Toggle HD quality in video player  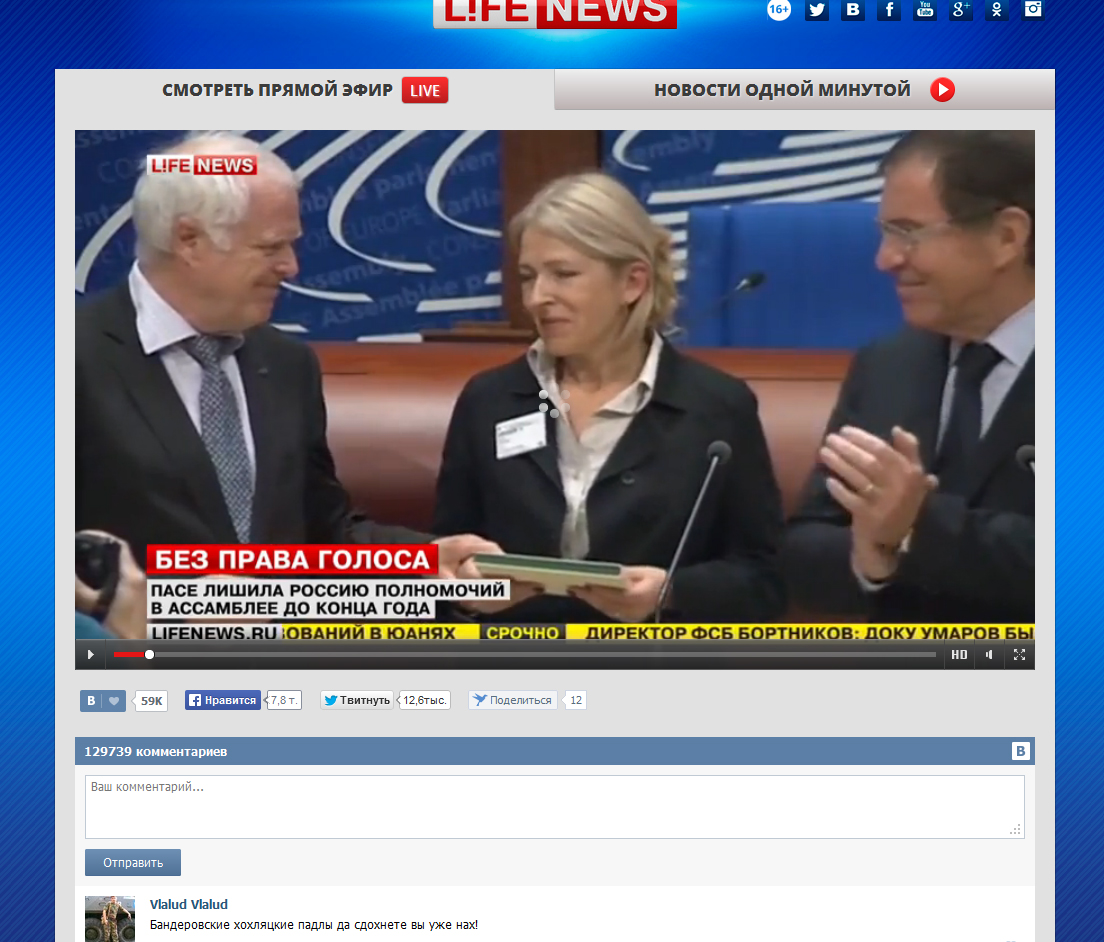959,655
